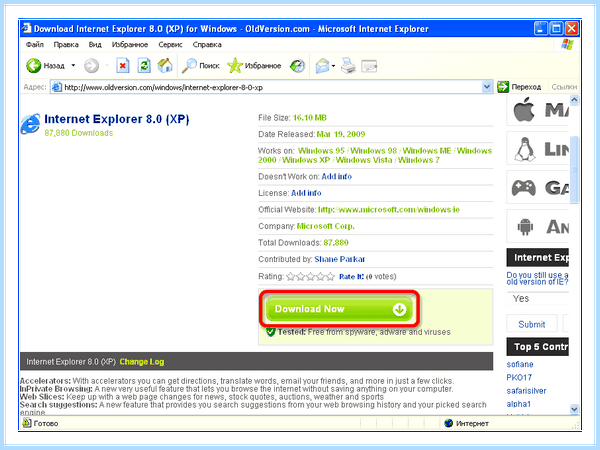
Task: Click the Ссылки links toolbar label
Action: pos(564,87)
